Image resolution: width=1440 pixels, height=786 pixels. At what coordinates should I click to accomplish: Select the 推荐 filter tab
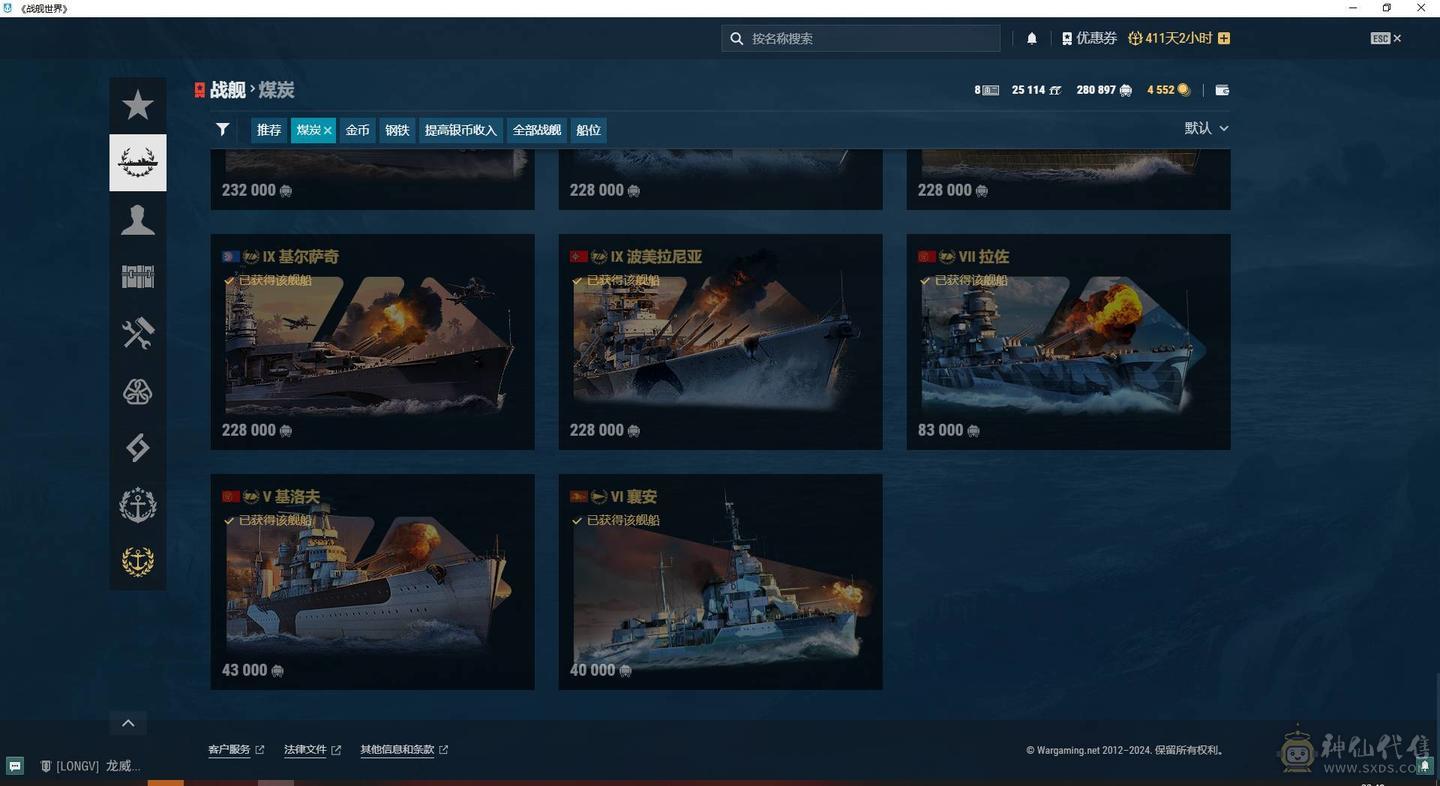269,130
